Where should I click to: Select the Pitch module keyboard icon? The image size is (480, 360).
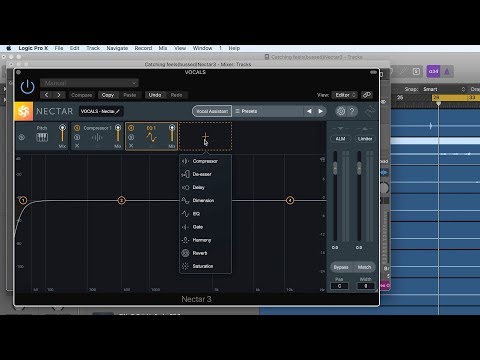(42, 137)
